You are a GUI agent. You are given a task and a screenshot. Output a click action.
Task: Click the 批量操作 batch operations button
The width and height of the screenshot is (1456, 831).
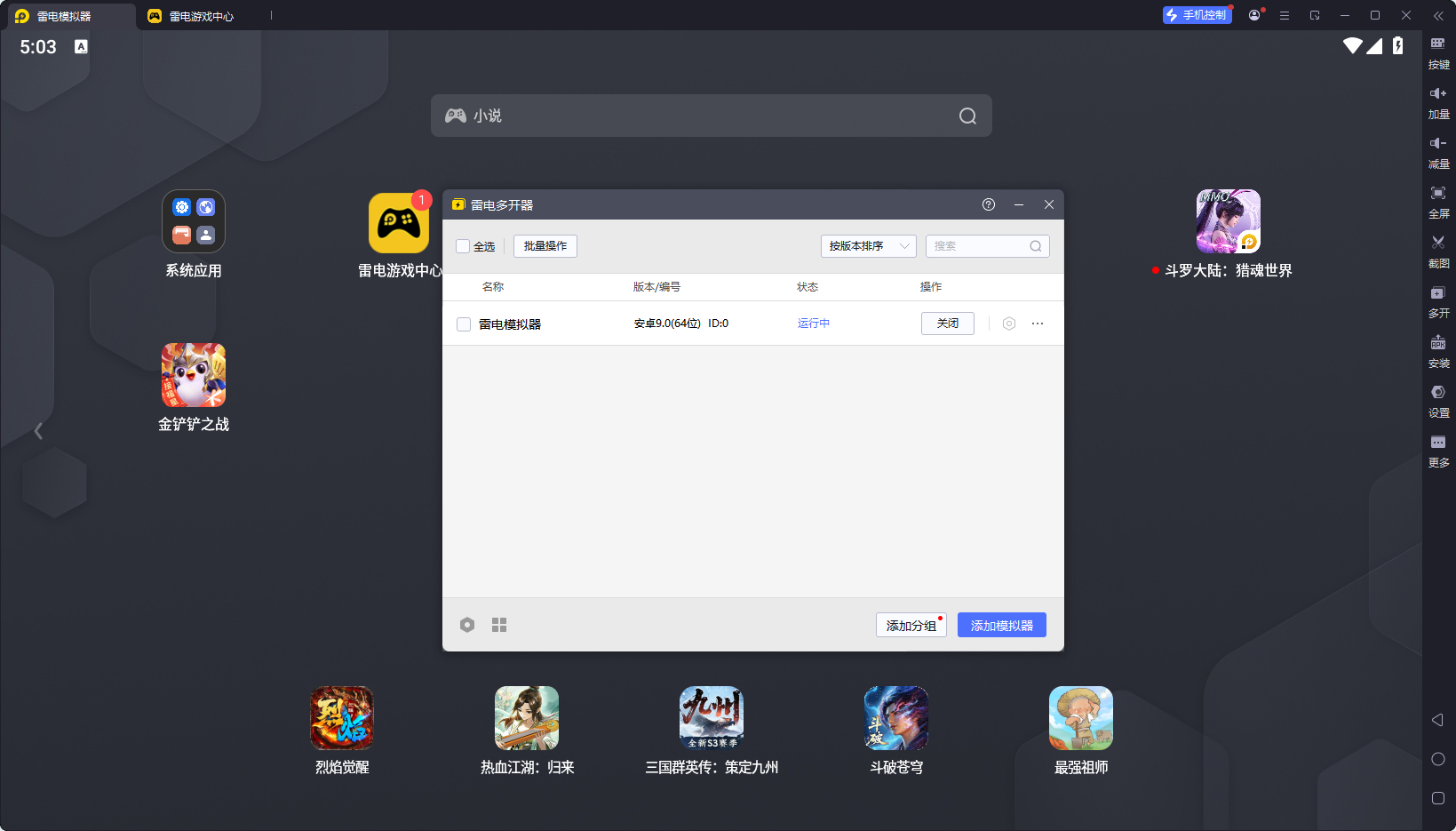[545, 246]
